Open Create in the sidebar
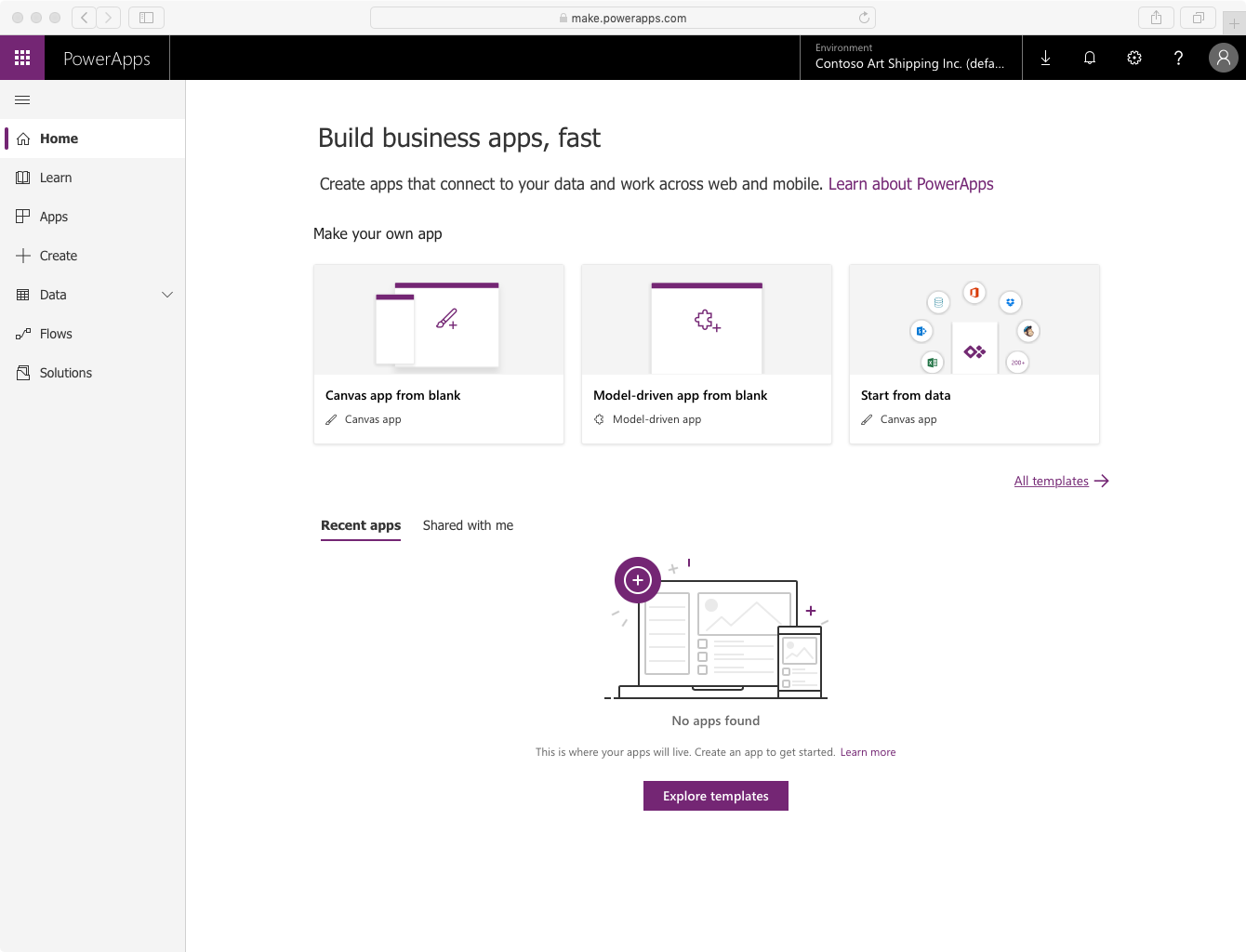Screen dimensions: 1246x952 click(93, 256)
